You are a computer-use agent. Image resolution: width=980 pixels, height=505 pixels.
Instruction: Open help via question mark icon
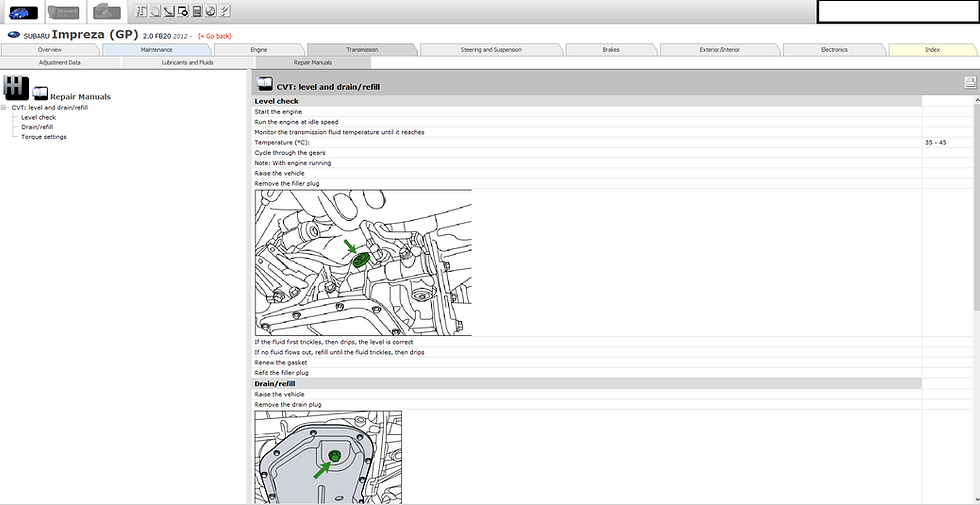click(224, 11)
